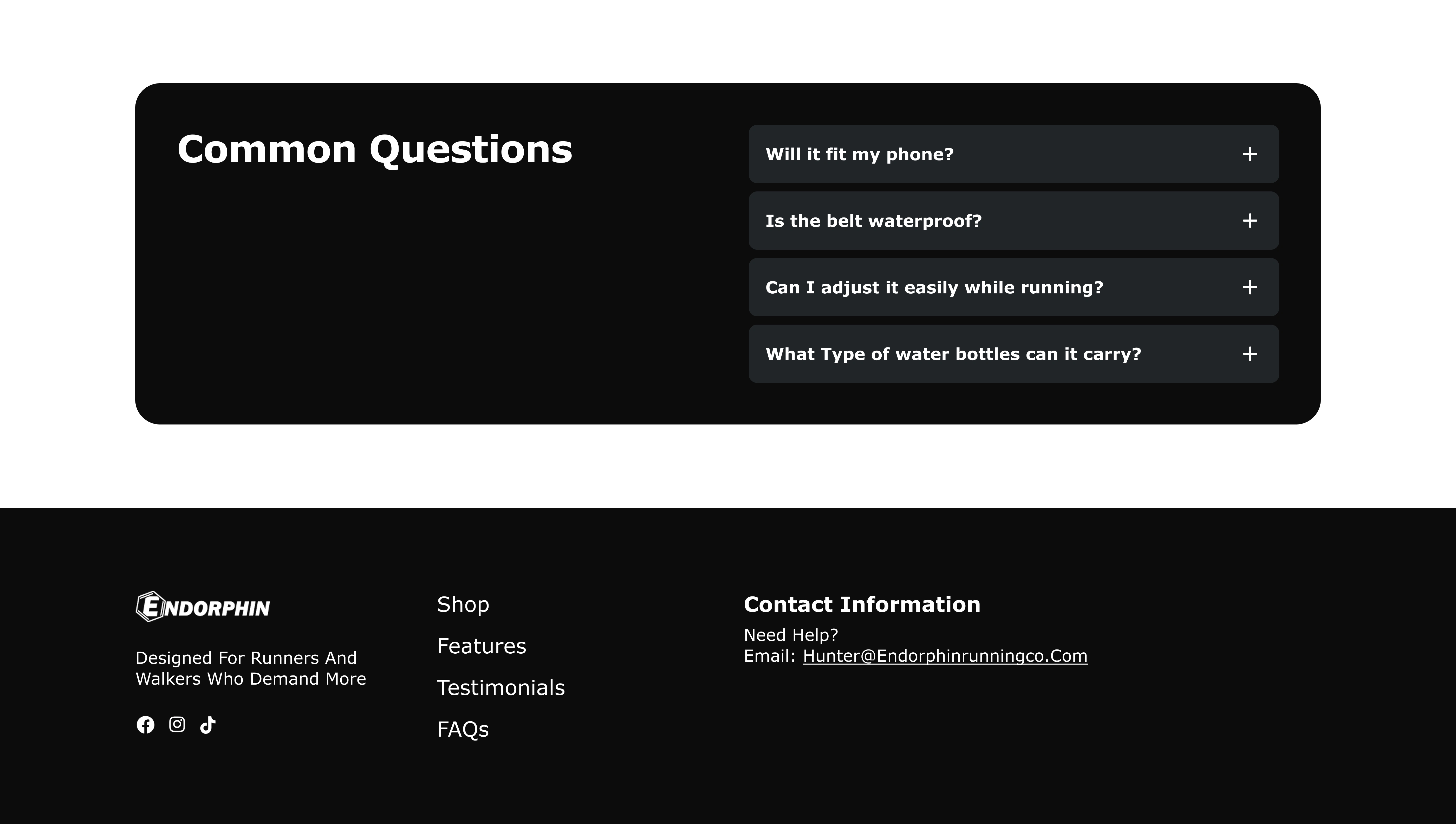The width and height of the screenshot is (1456, 824).
Task: Open the Instagram social icon
Action: [177, 724]
